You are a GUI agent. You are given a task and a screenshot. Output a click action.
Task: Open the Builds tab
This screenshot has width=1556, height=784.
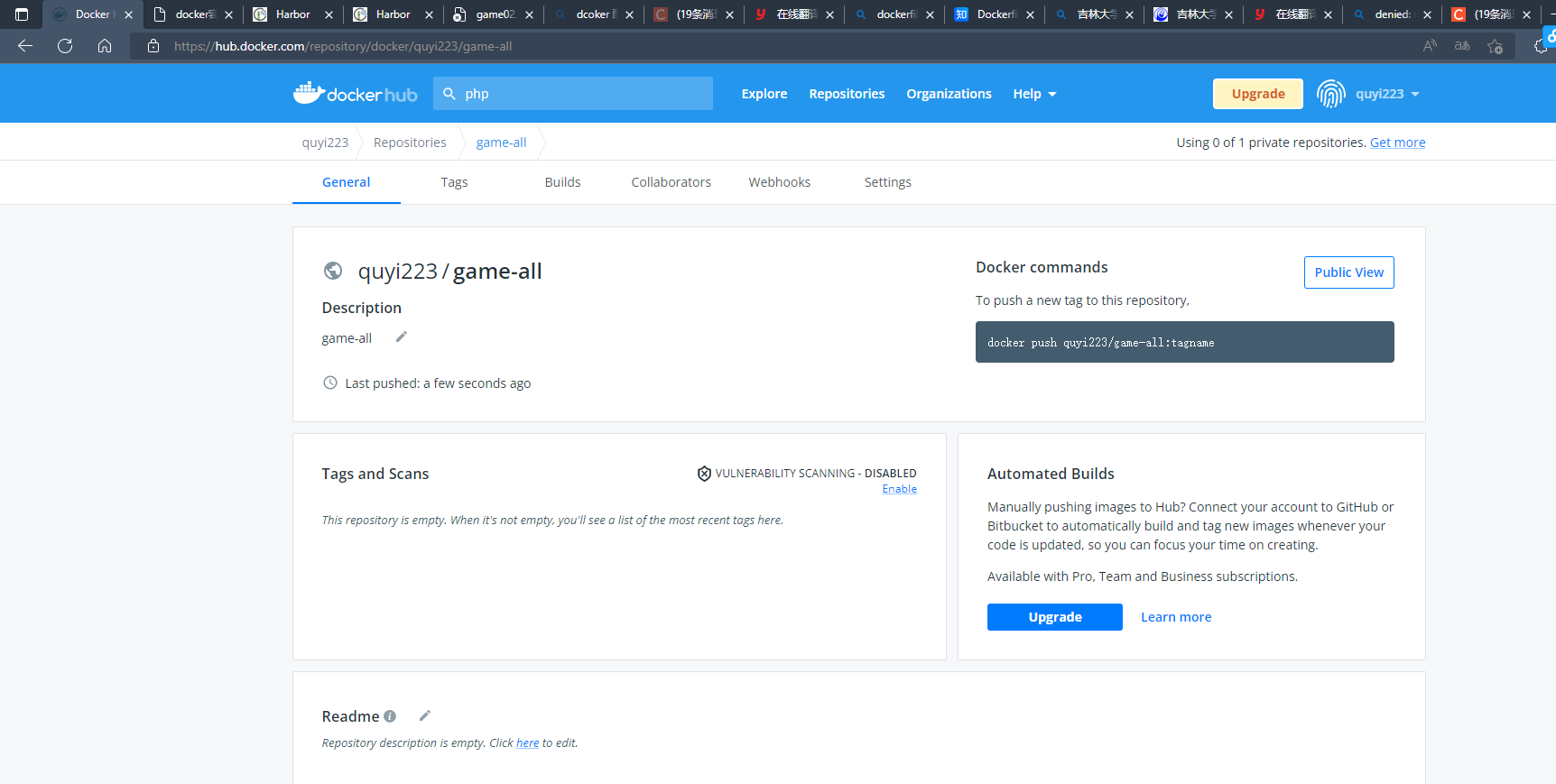[562, 182]
